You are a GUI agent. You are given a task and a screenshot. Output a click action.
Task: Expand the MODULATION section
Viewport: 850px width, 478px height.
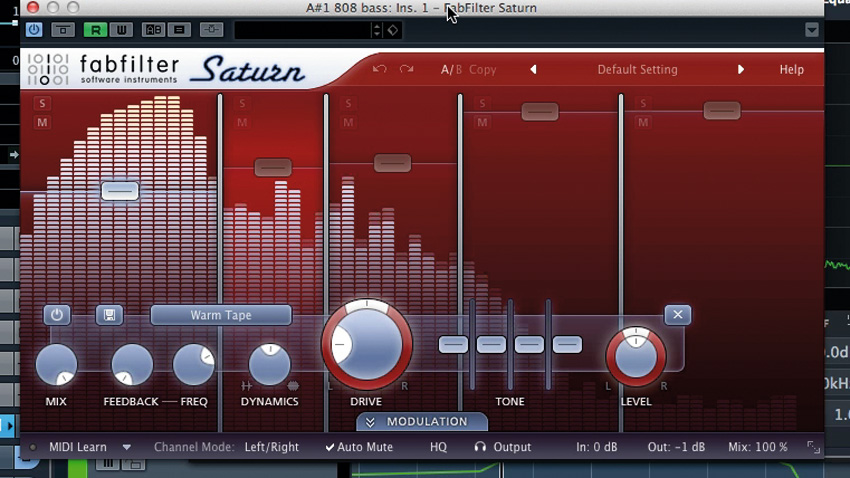tap(422, 422)
